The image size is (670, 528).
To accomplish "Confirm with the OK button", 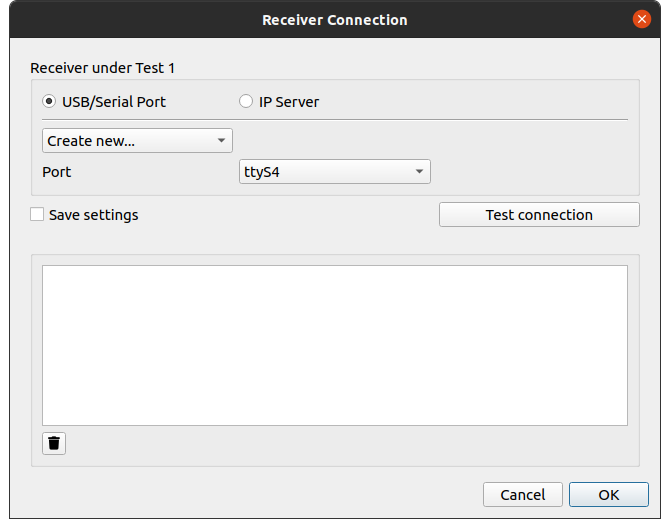I will (x=608, y=494).
